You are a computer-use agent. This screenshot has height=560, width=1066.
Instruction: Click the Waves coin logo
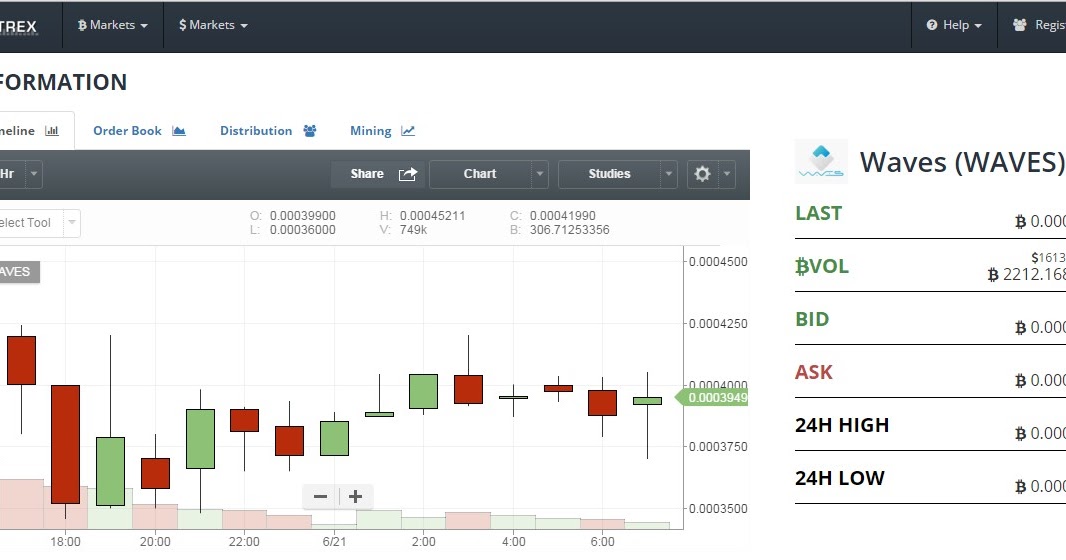[x=821, y=162]
